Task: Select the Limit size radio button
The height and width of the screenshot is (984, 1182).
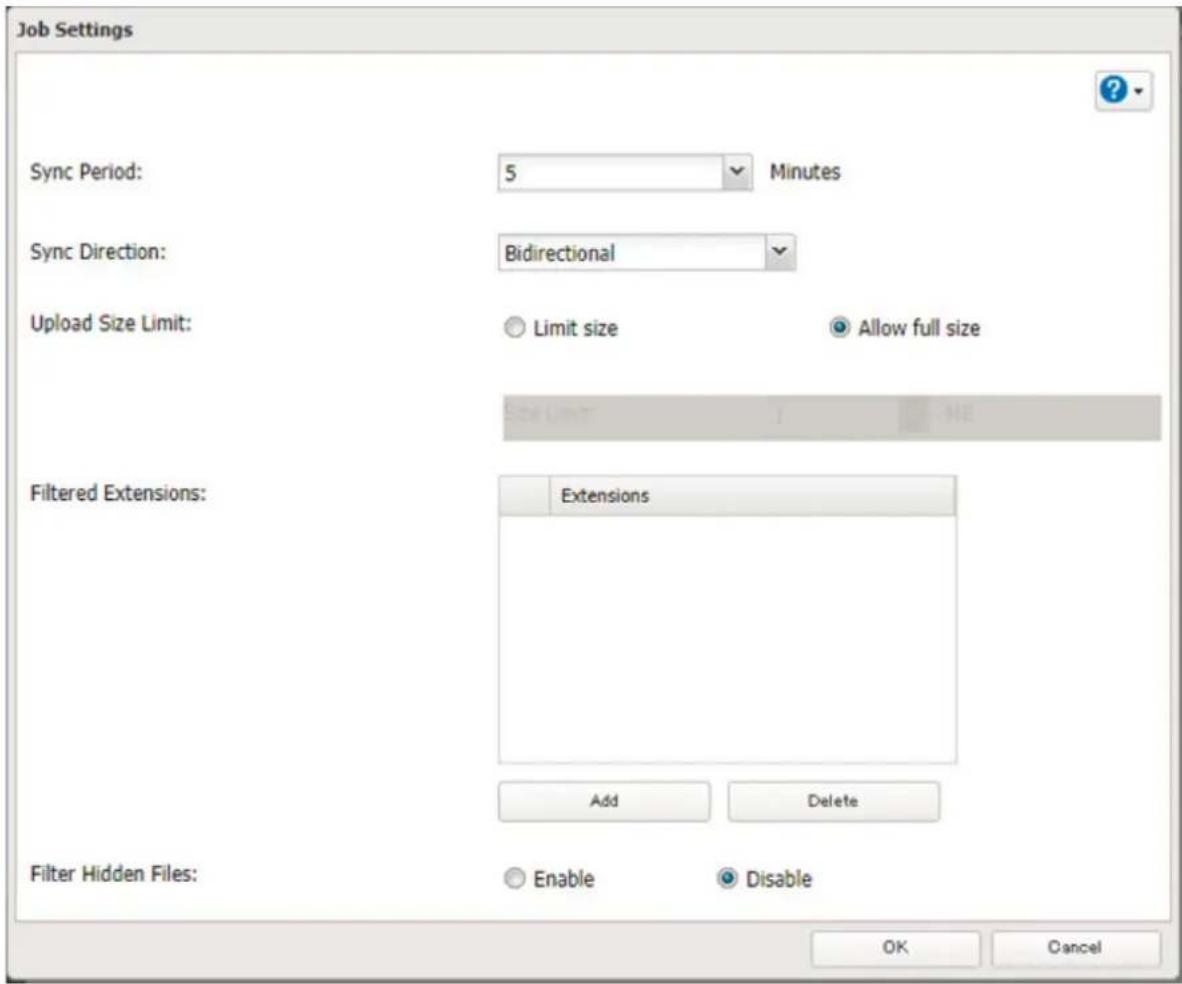Action: pos(514,328)
